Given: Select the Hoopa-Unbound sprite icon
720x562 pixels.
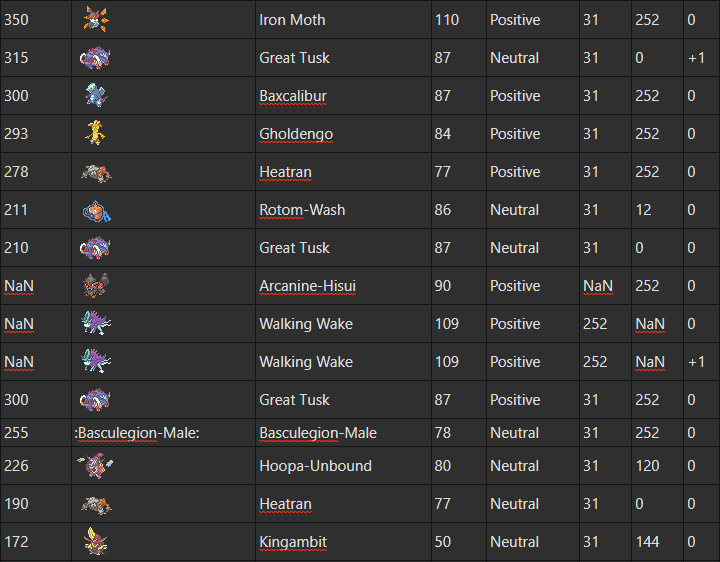Looking at the screenshot, I should [x=96, y=466].
